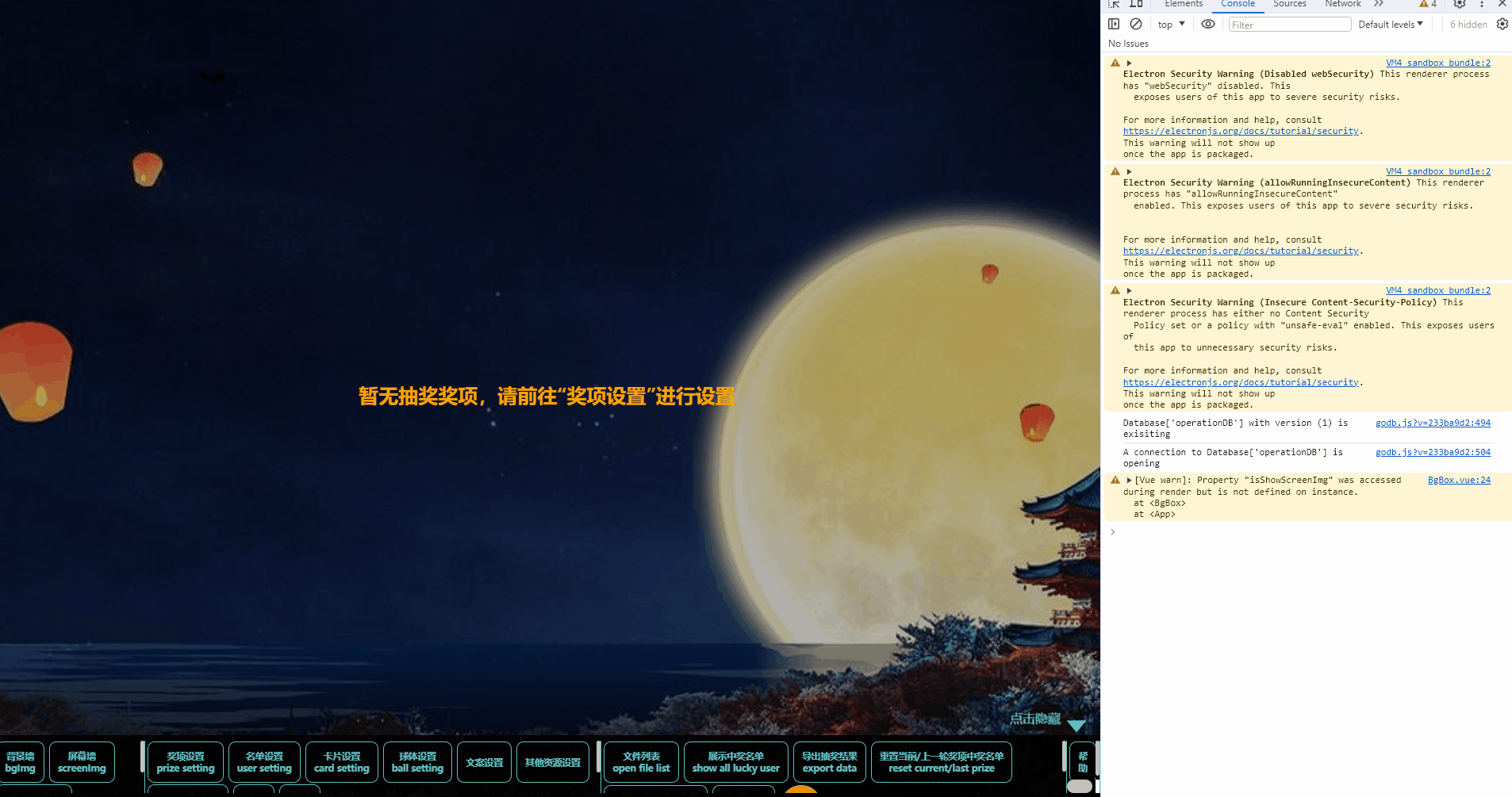Click 点击隐藏 to hide the toolbar
Image resolution: width=1512 pixels, height=797 pixels.
point(1035,718)
